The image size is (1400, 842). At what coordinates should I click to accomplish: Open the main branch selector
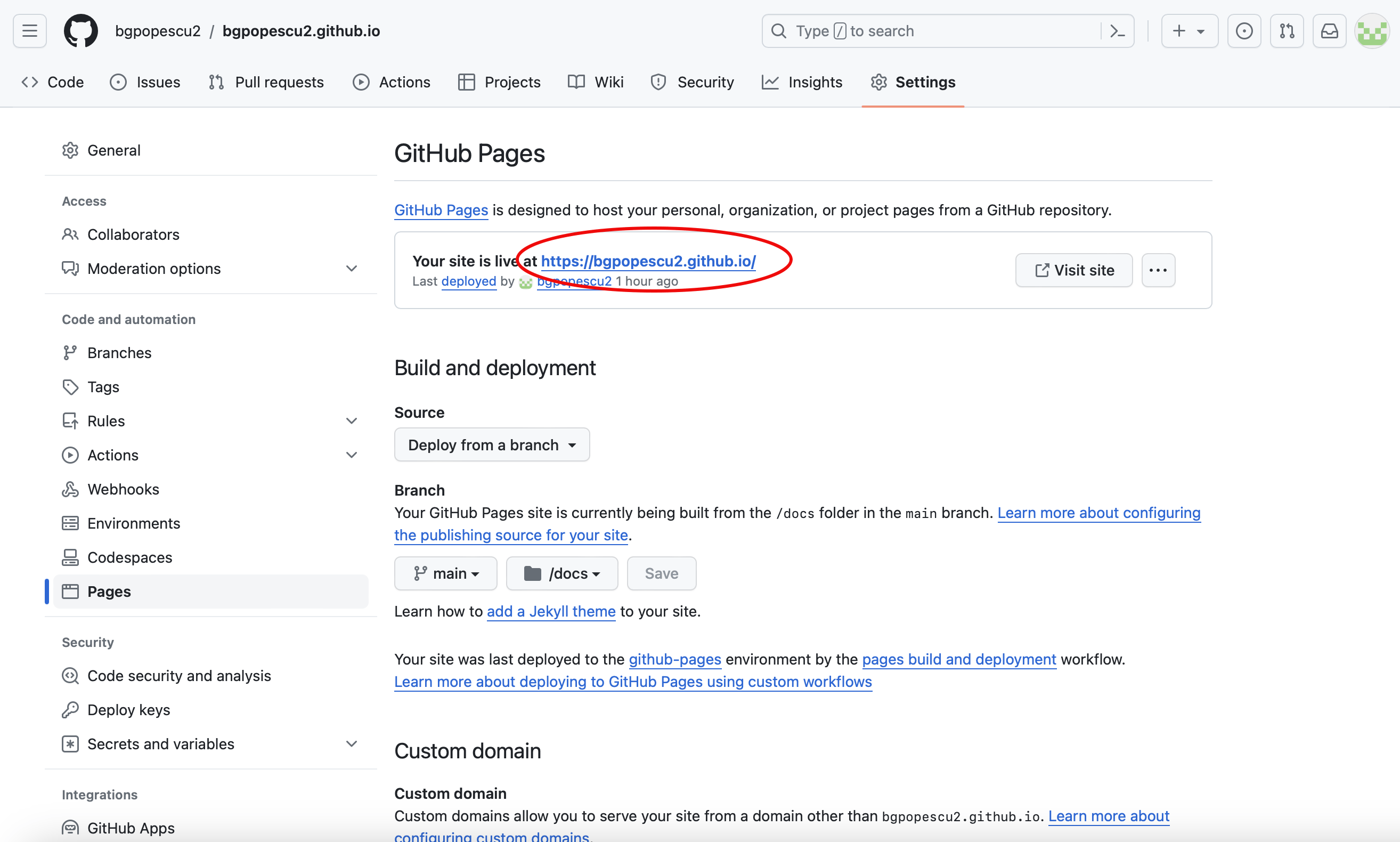tap(446, 573)
